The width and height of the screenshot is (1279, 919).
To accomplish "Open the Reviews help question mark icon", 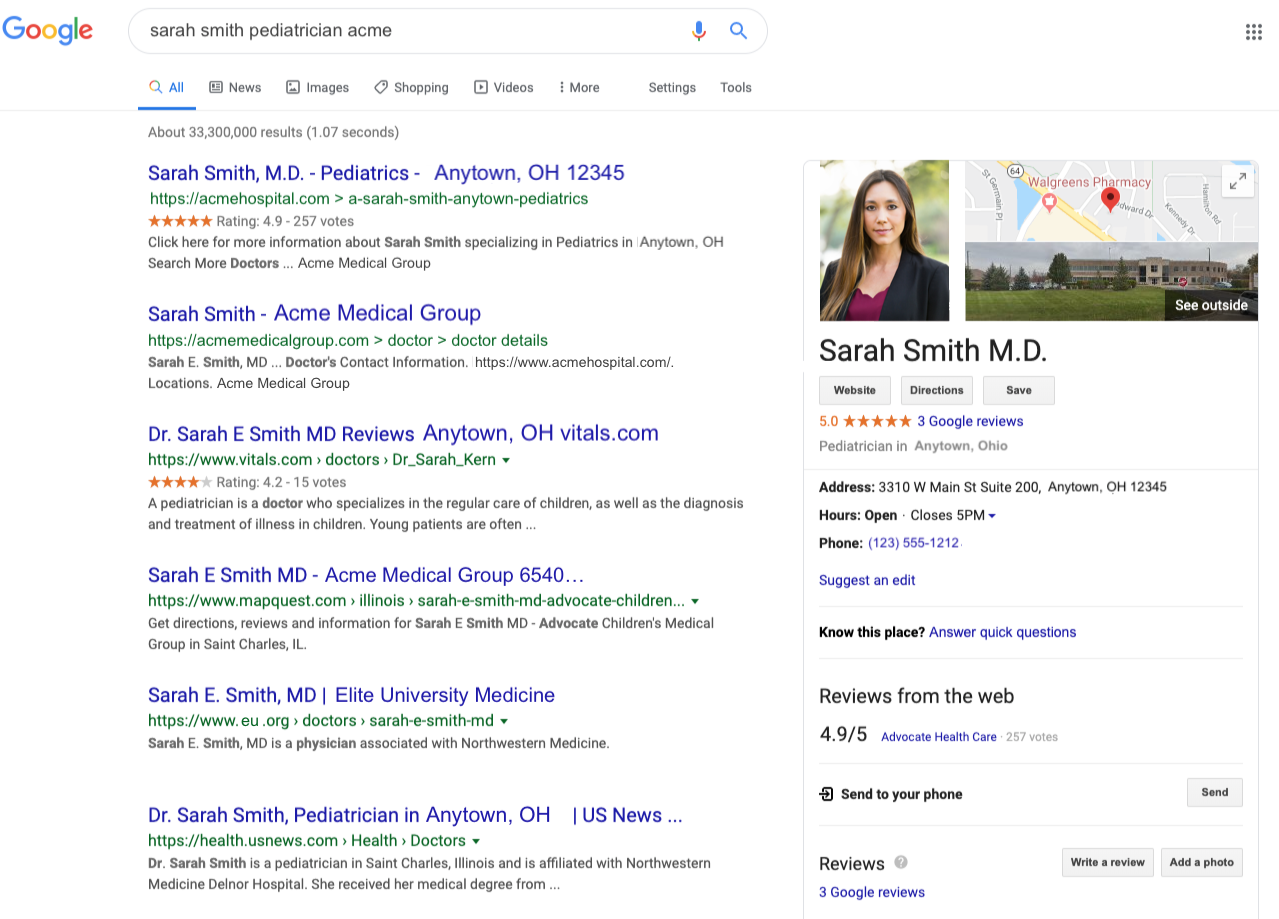I will pyautogui.click(x=901, y=862).
